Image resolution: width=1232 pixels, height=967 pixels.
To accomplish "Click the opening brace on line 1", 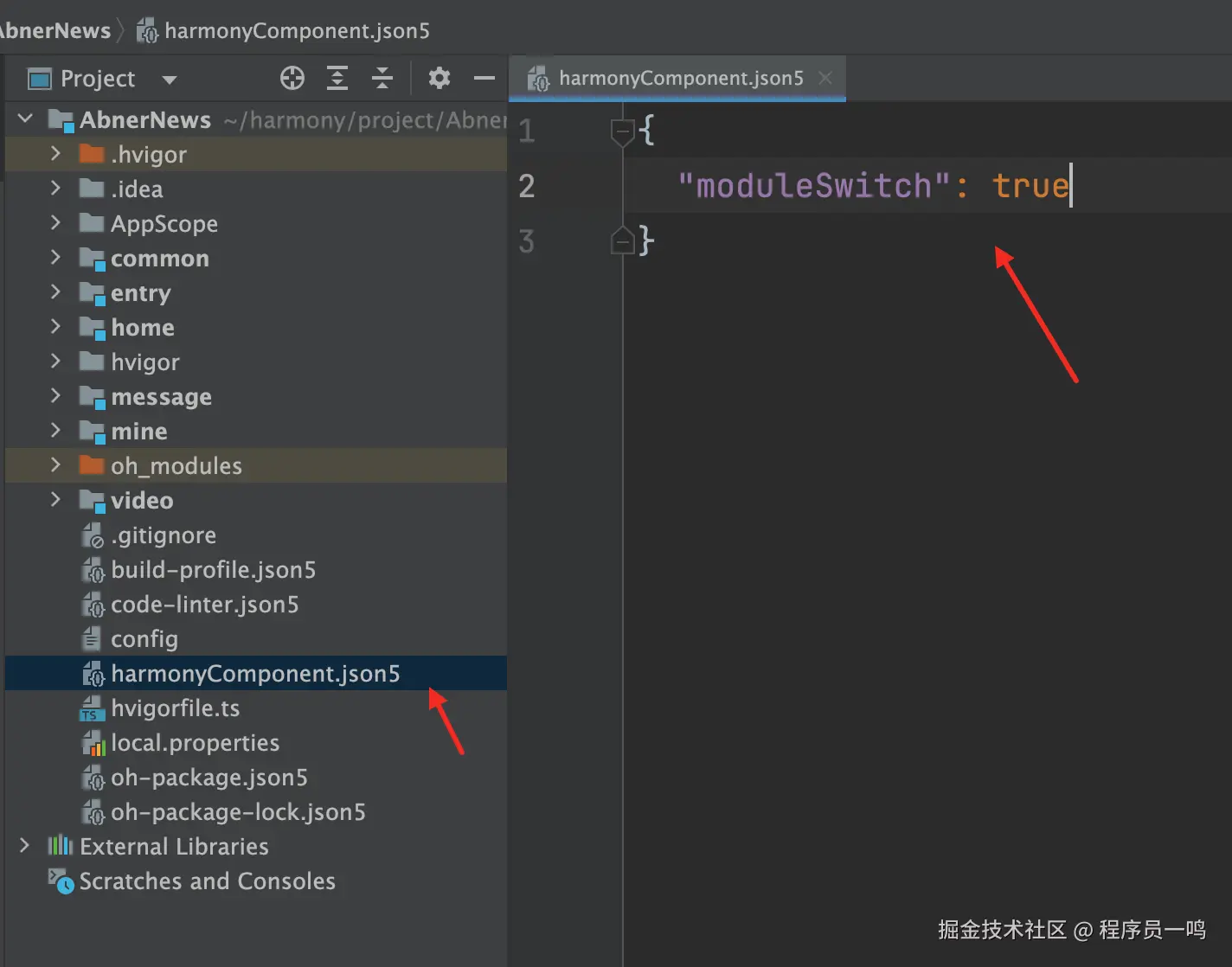I will [x=646, y=131].
